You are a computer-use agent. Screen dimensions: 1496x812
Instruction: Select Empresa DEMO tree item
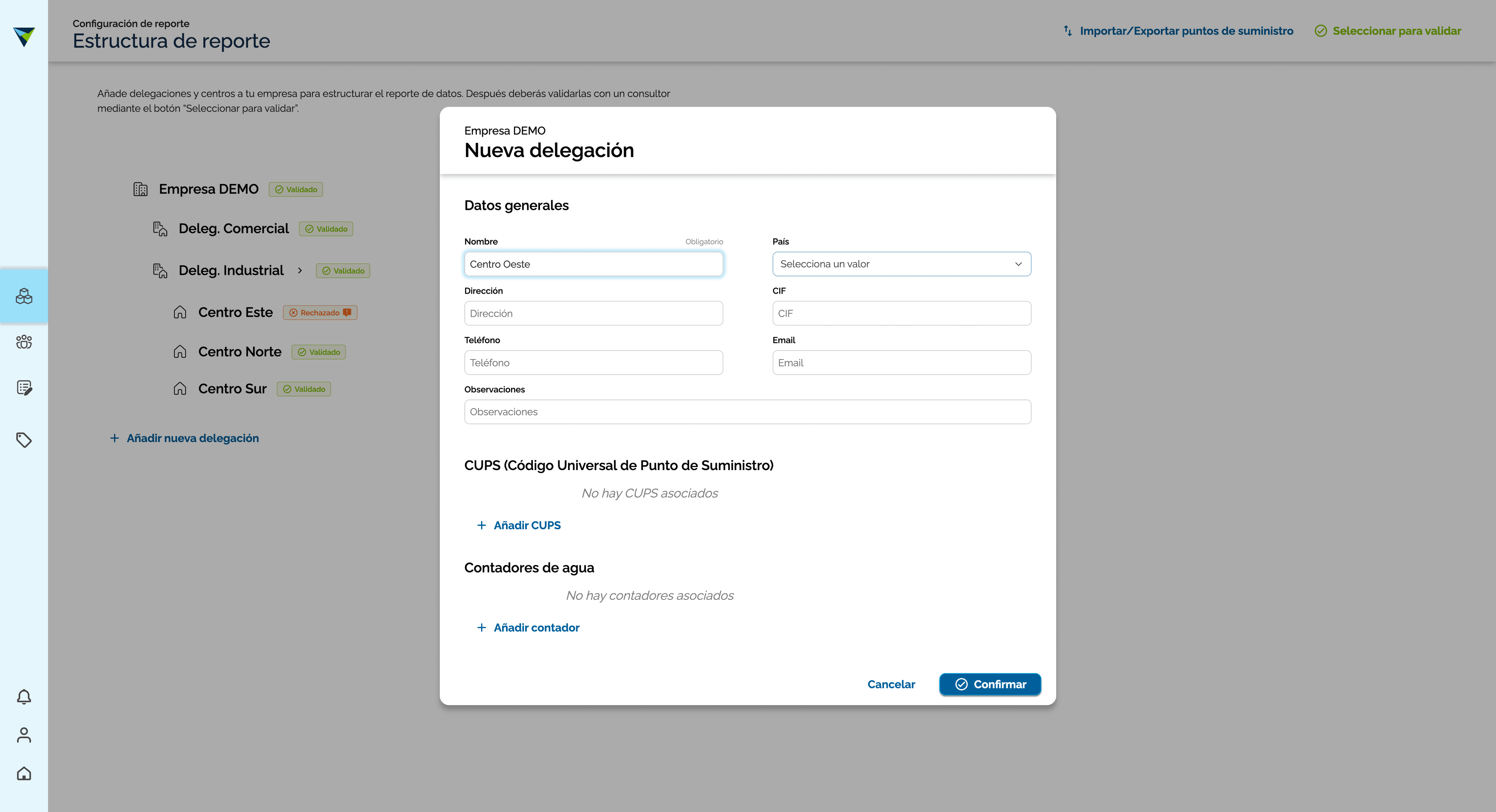coord(208,189)
